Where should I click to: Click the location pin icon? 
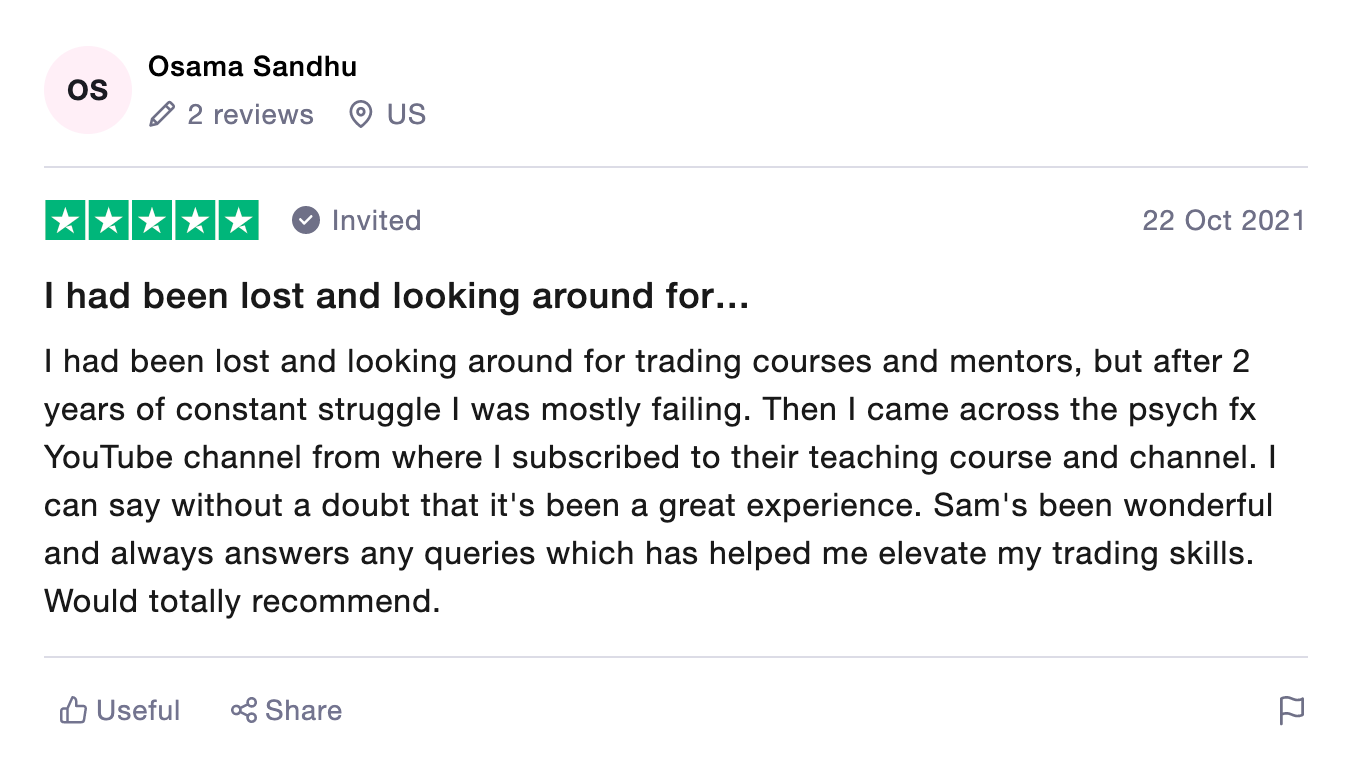360,115
